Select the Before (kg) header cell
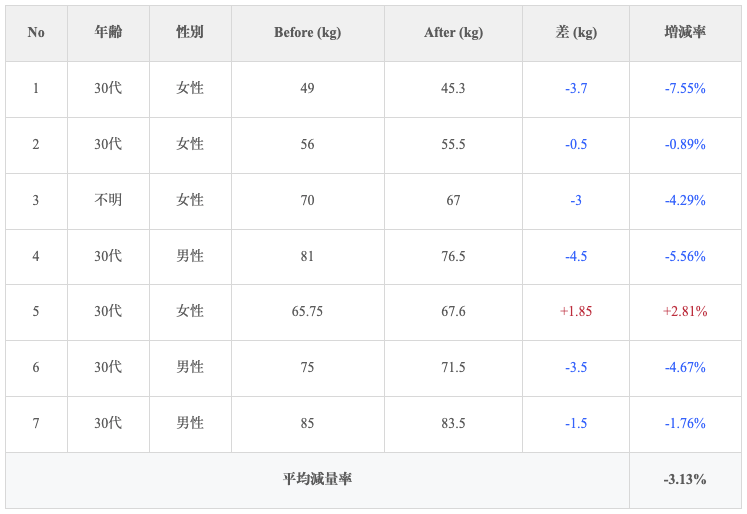 pyautogui.click(x=307, y=33)
